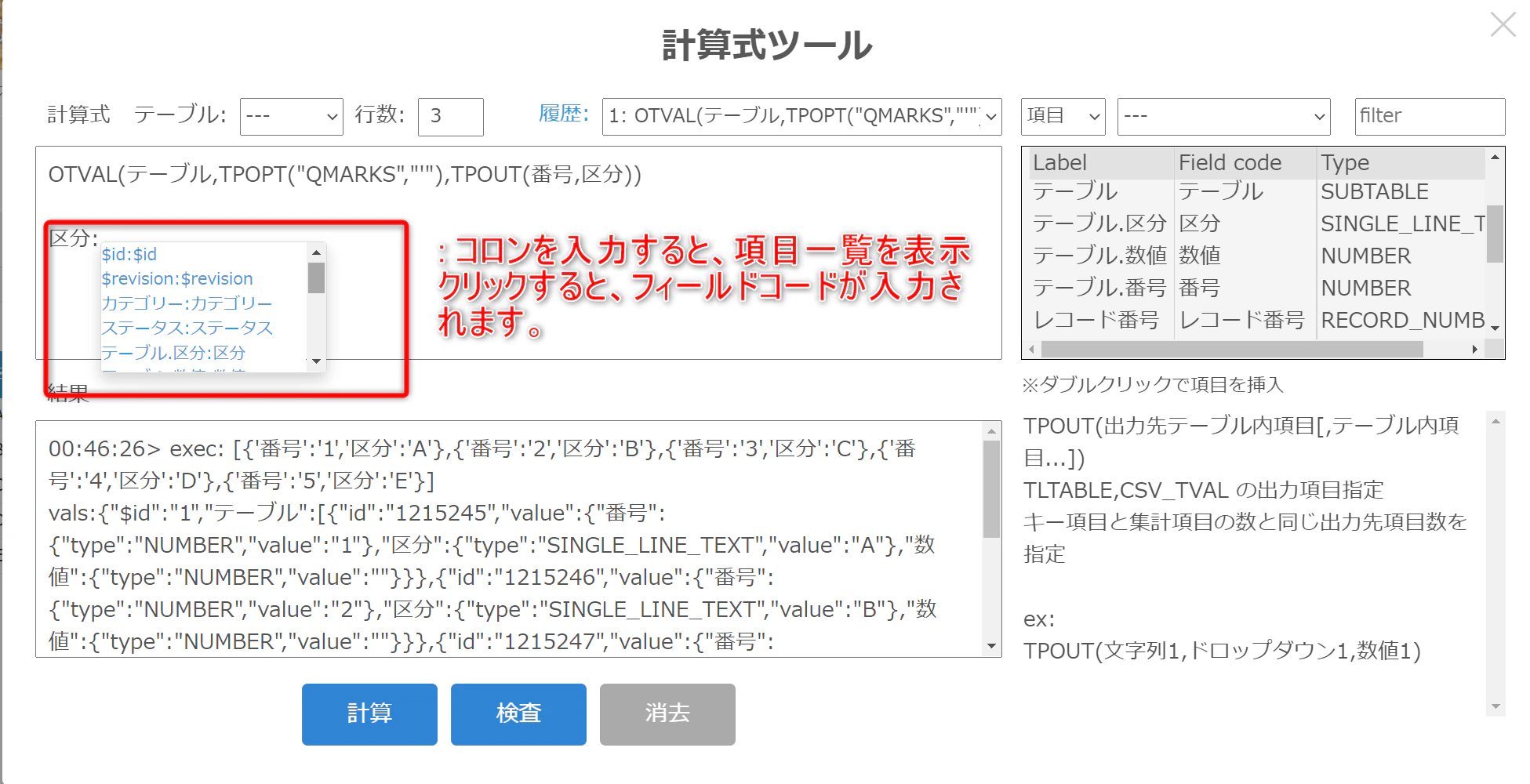The width and height of the screenshot is (1530, 784).
Task: Click the autocomplete list scrollbar thumb
Action: (x=316, y=278)
